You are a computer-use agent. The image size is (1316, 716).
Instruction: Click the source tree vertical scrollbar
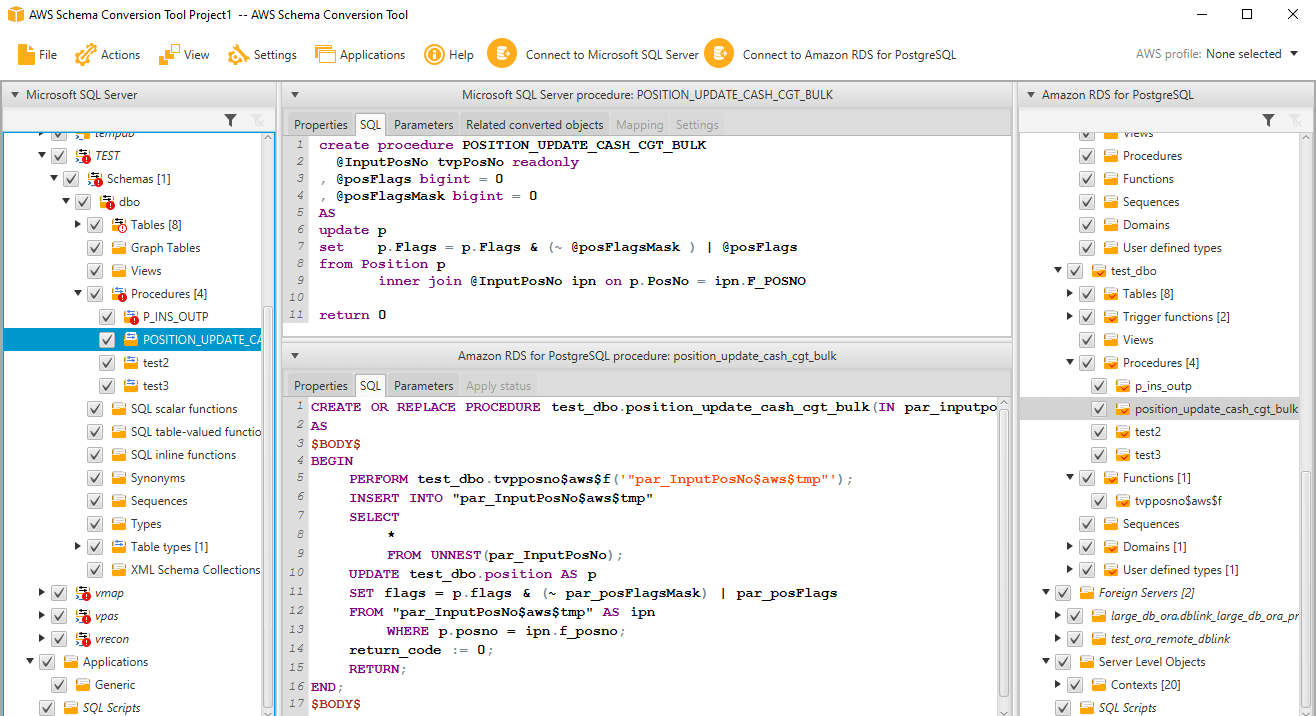coord(267,500)
